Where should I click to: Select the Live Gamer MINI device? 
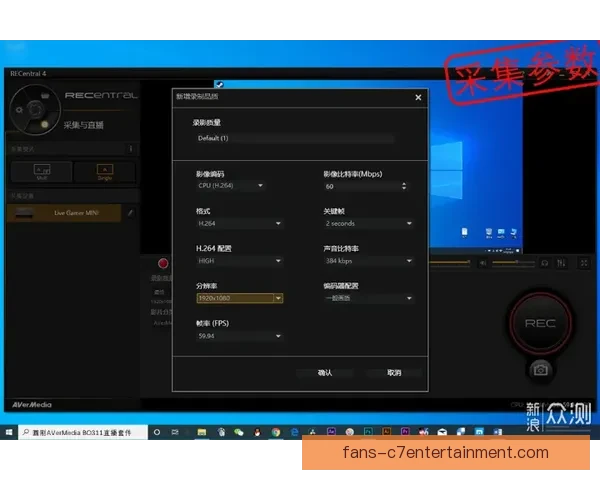pos(64,213)
